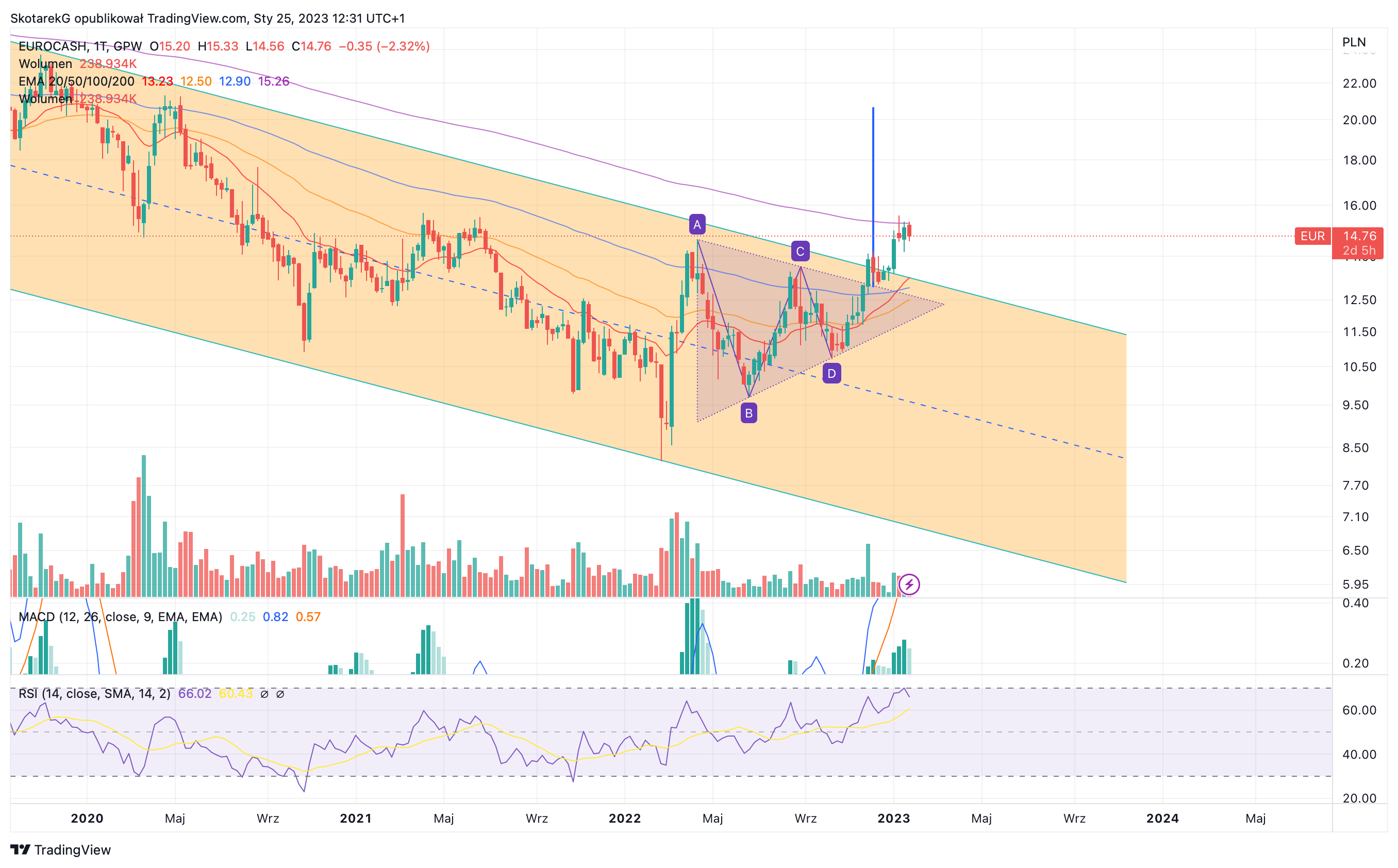This screenshot has width=1398, height=868.
Task: Click the EMA 20/50/100/200 indicator legend
Action: click(76, 81)
